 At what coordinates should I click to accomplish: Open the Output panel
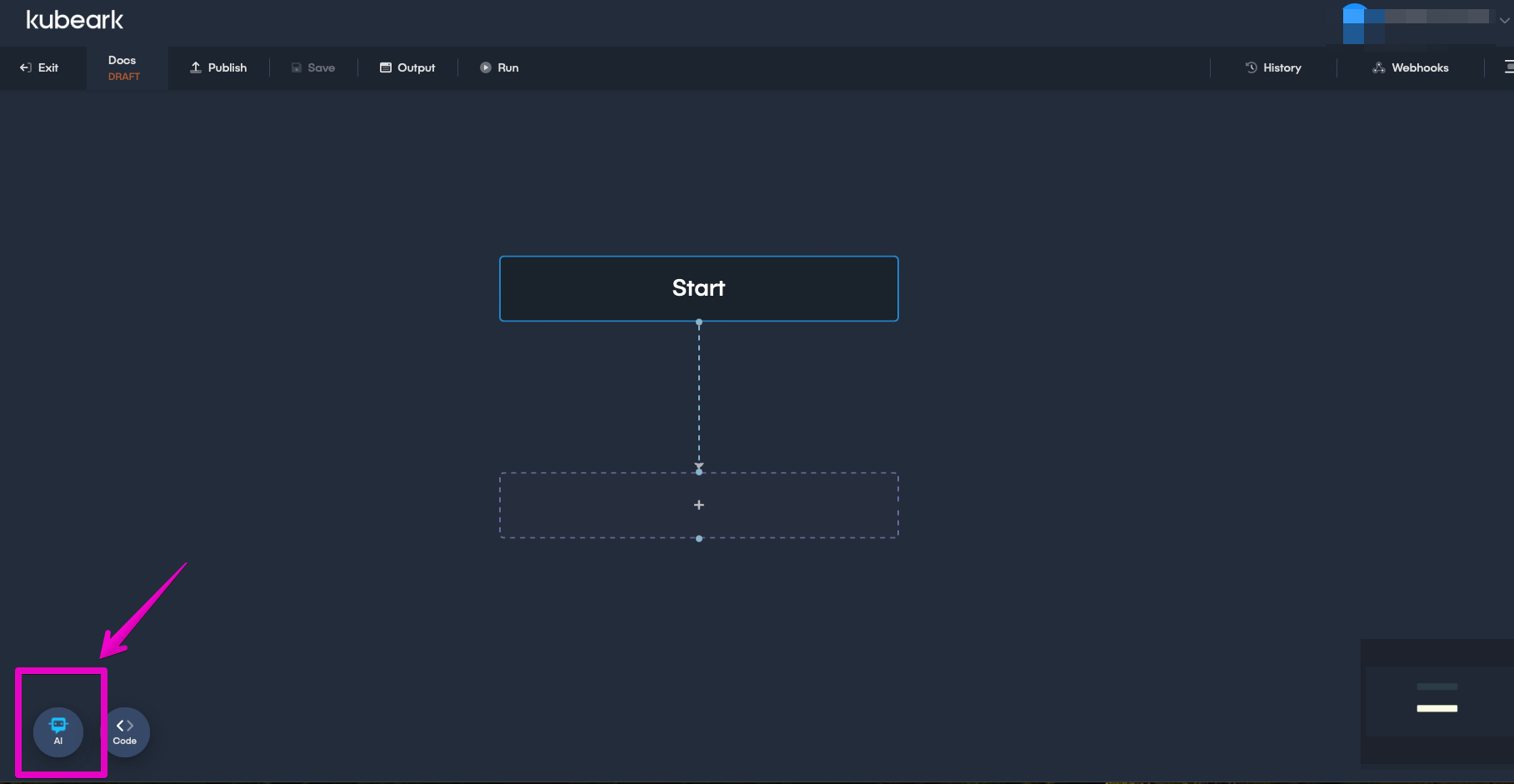click(407, 67)
